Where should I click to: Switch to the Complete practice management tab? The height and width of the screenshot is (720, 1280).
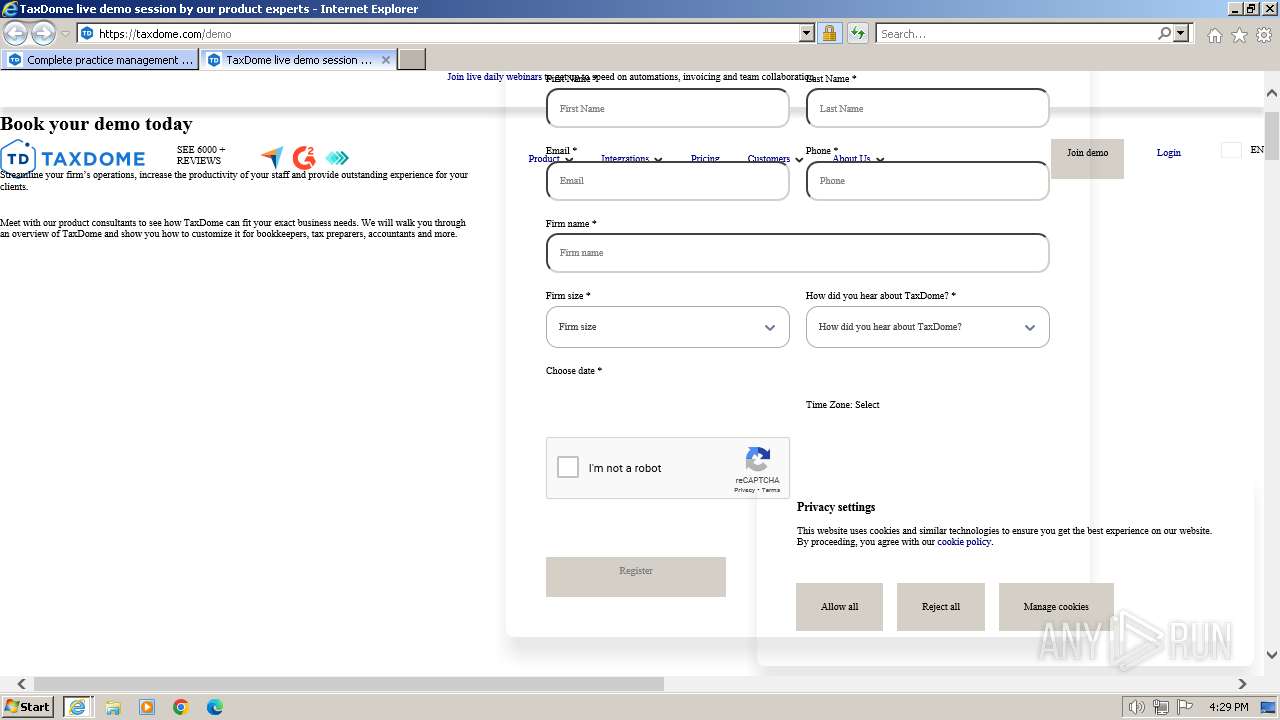coord(101,60)
